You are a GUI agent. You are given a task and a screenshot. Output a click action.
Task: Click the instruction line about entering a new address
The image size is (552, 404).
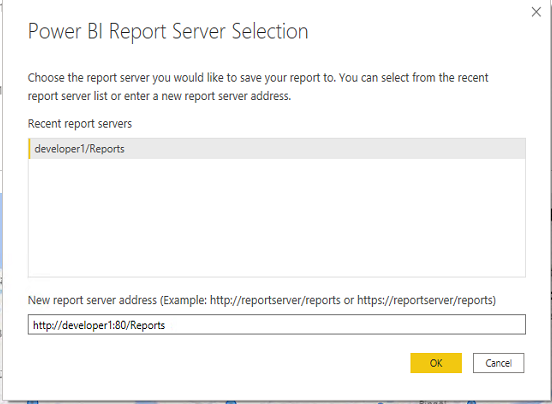[x=159, y=96]
